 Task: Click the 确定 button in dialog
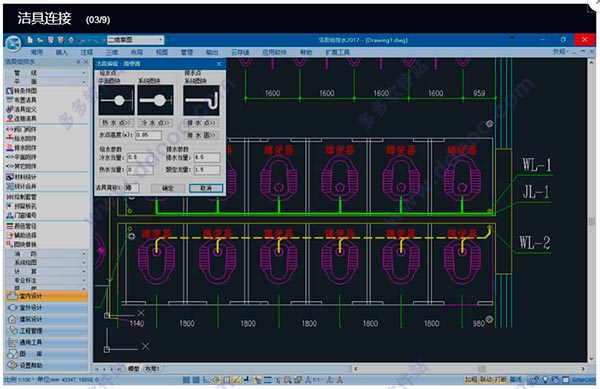[168, 188]
